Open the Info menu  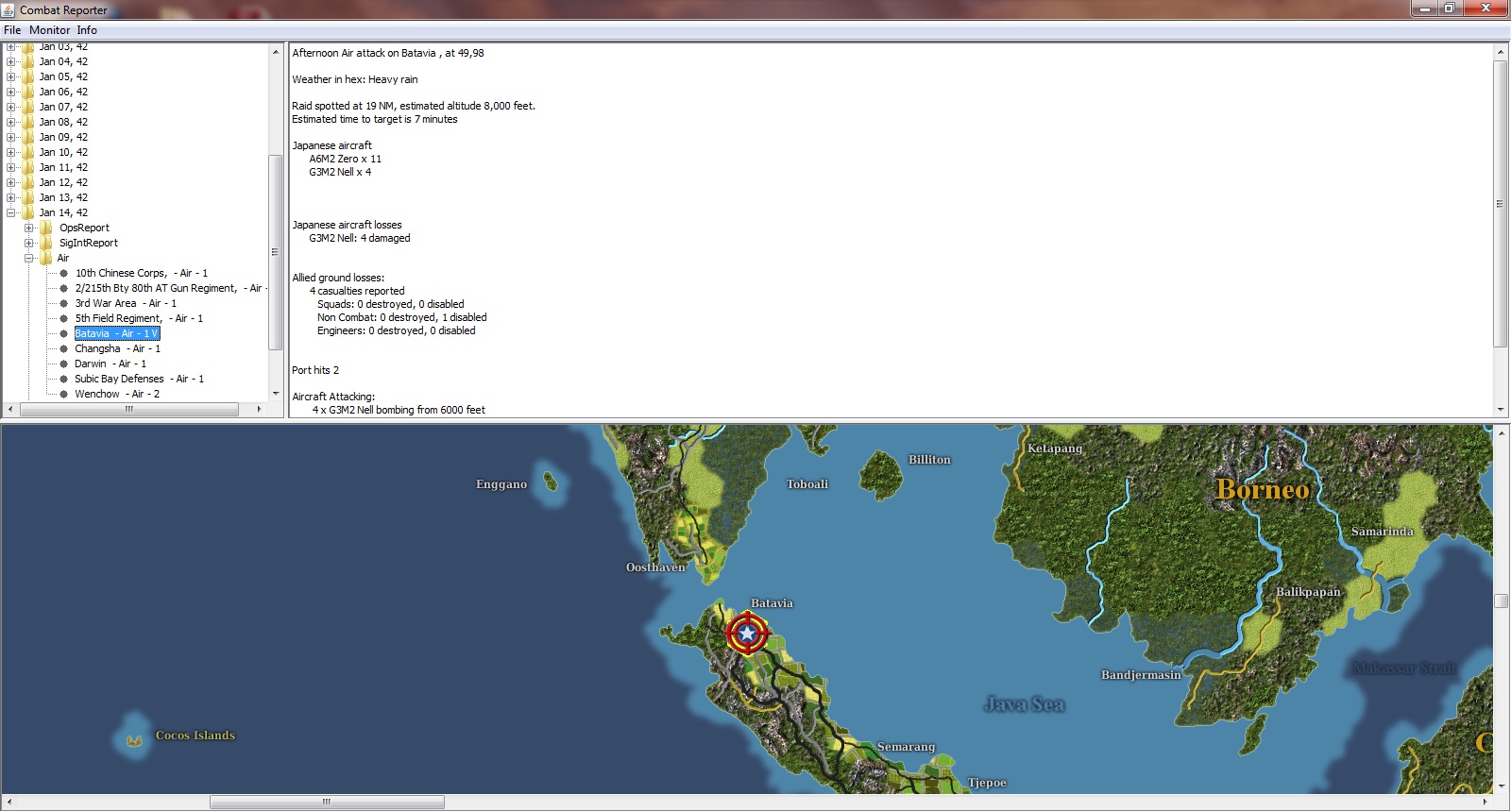[87, 30]
